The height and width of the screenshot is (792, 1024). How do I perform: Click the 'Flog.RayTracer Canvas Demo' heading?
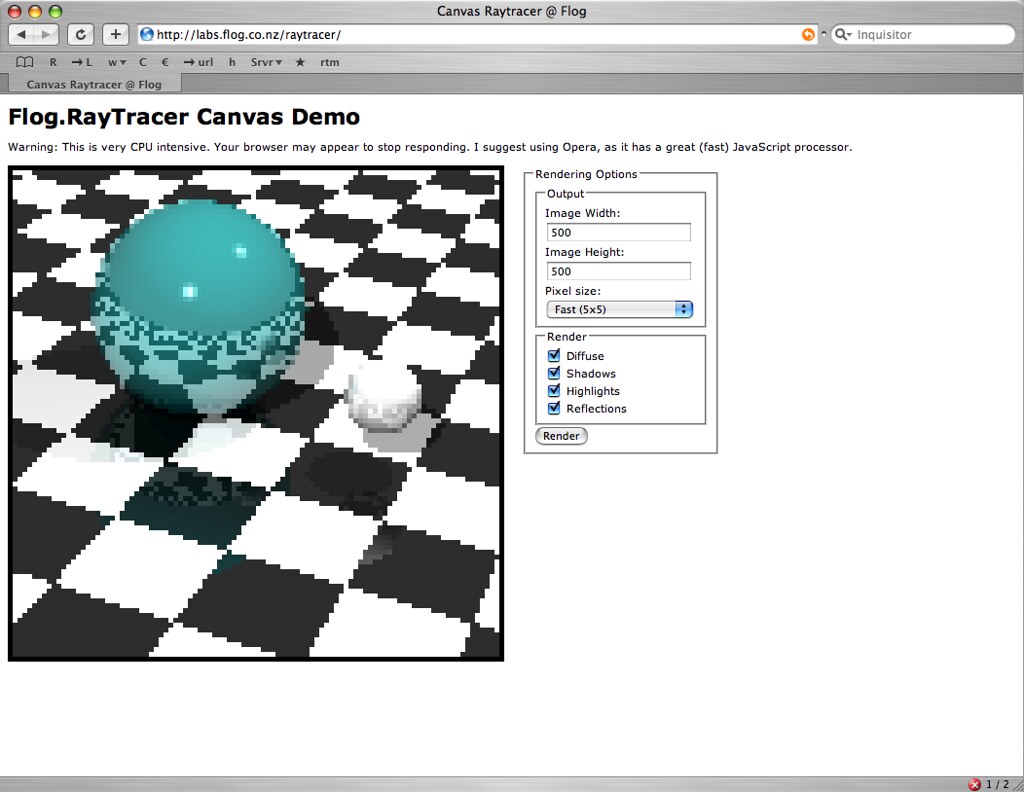(184, 117)
